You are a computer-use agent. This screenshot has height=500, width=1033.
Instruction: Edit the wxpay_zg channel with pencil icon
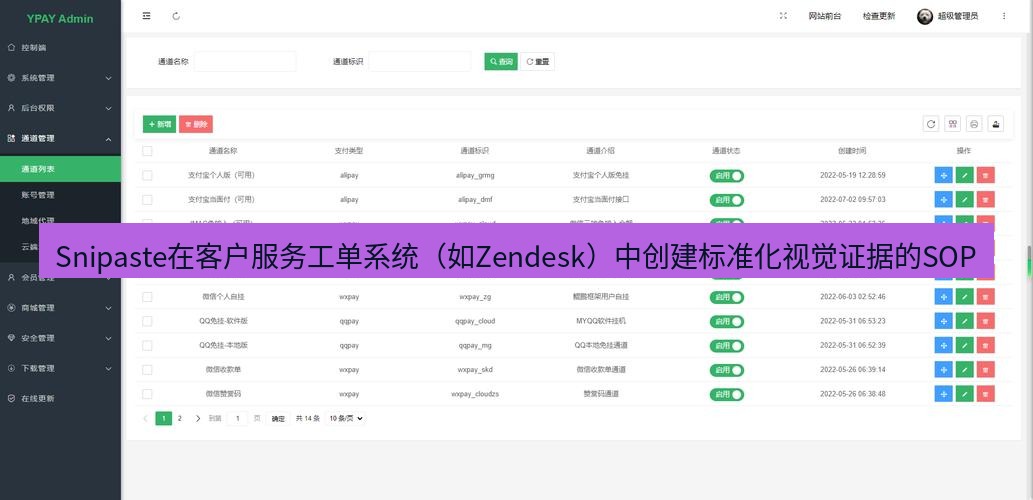964,297
